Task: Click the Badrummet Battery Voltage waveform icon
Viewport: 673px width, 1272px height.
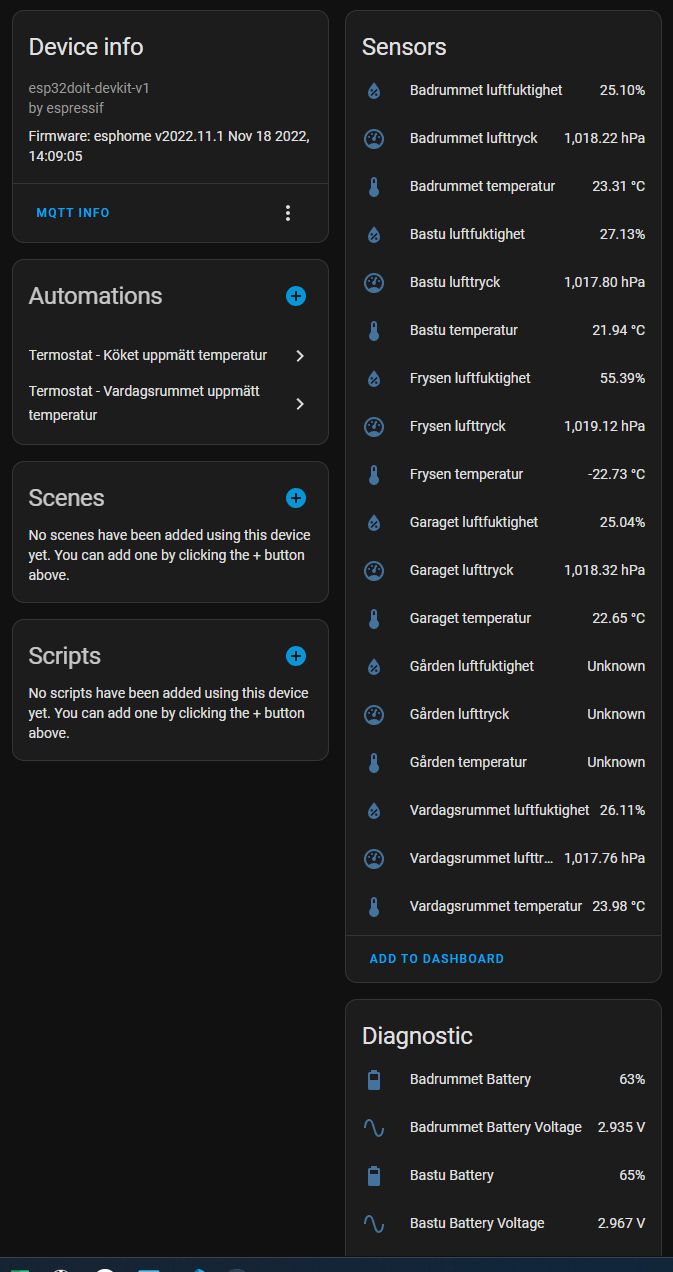Action: pyautogui.click(x=374, y=1127)
